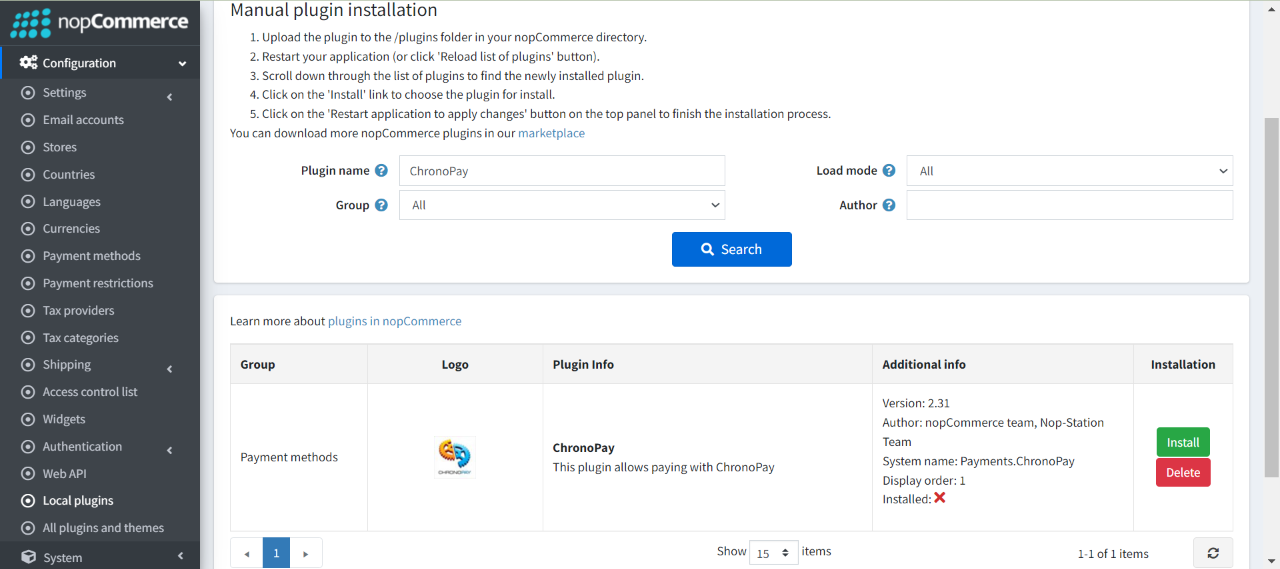1280x569 pixels.
Task: Open the Group help icon
Action: 381,205
